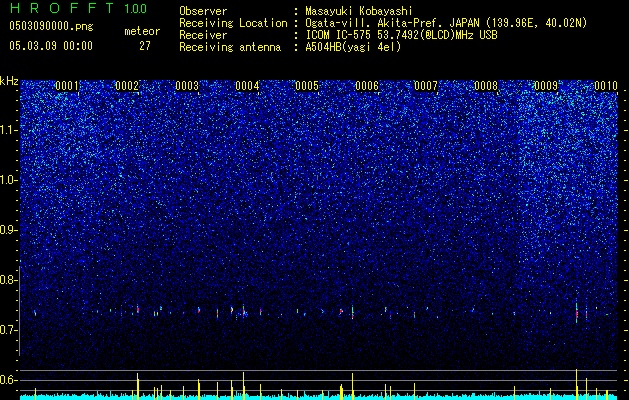Click the antenna value A504HB(yagi 4el)

coord(353,47)
